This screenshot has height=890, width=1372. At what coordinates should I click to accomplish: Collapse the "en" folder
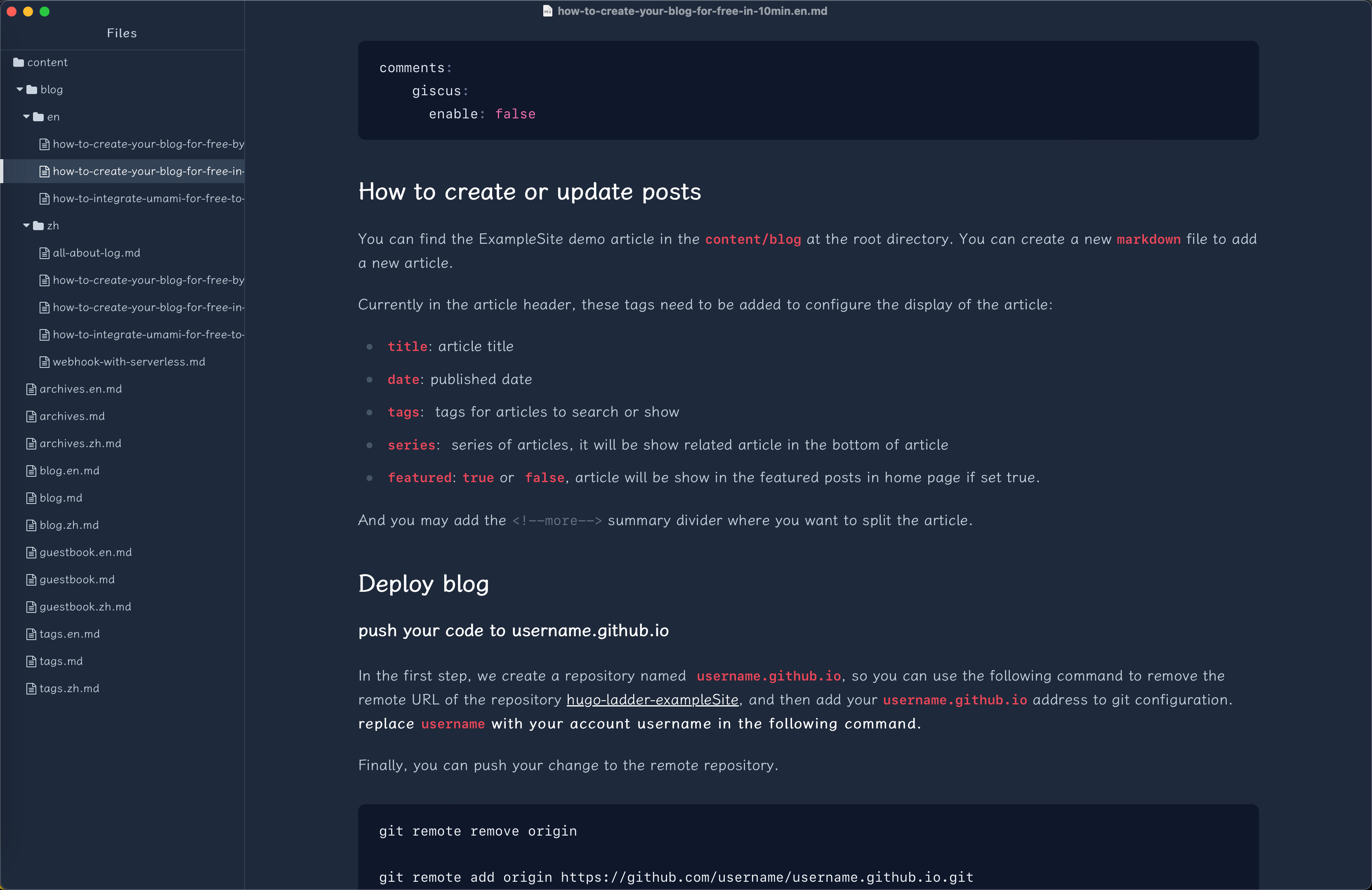26,116
